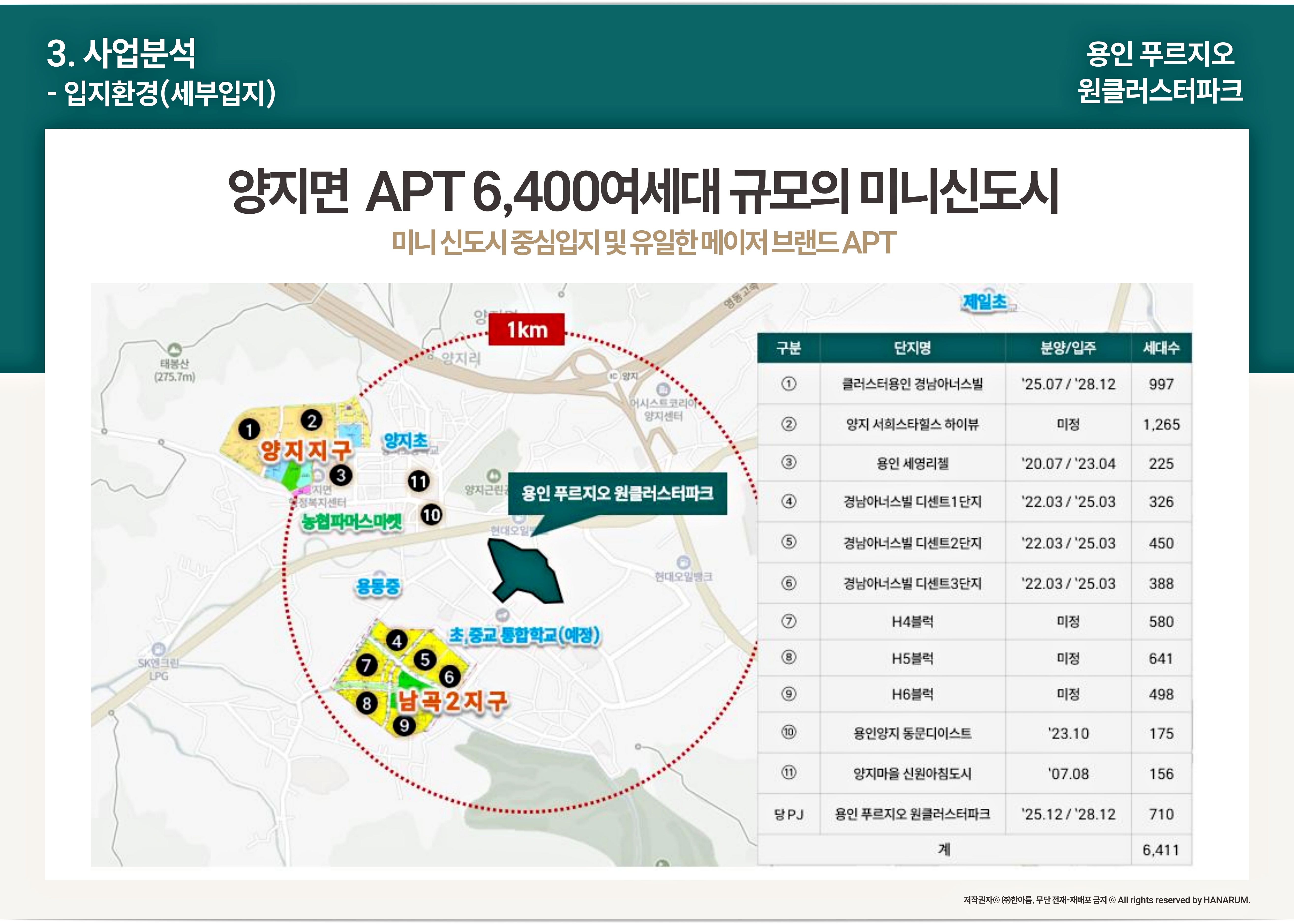Click map marker number 9 at bottom

404,725
